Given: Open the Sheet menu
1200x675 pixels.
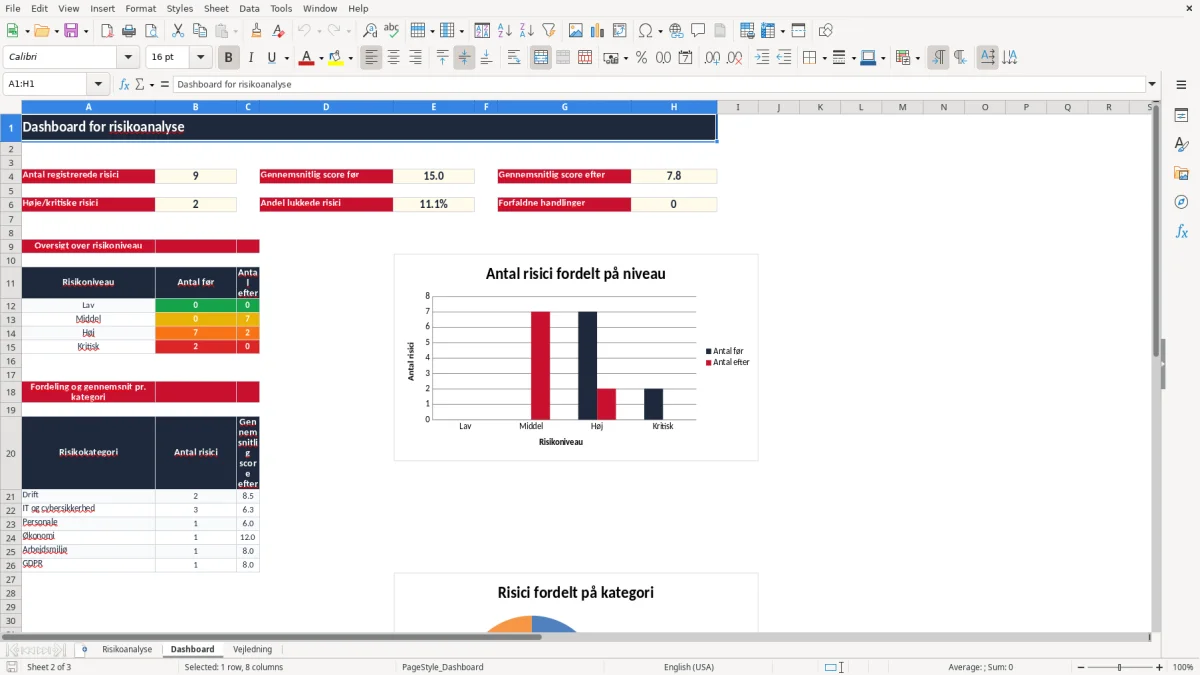Looking at the screenshot, I should pyautogui.click(x=216, y=8).
